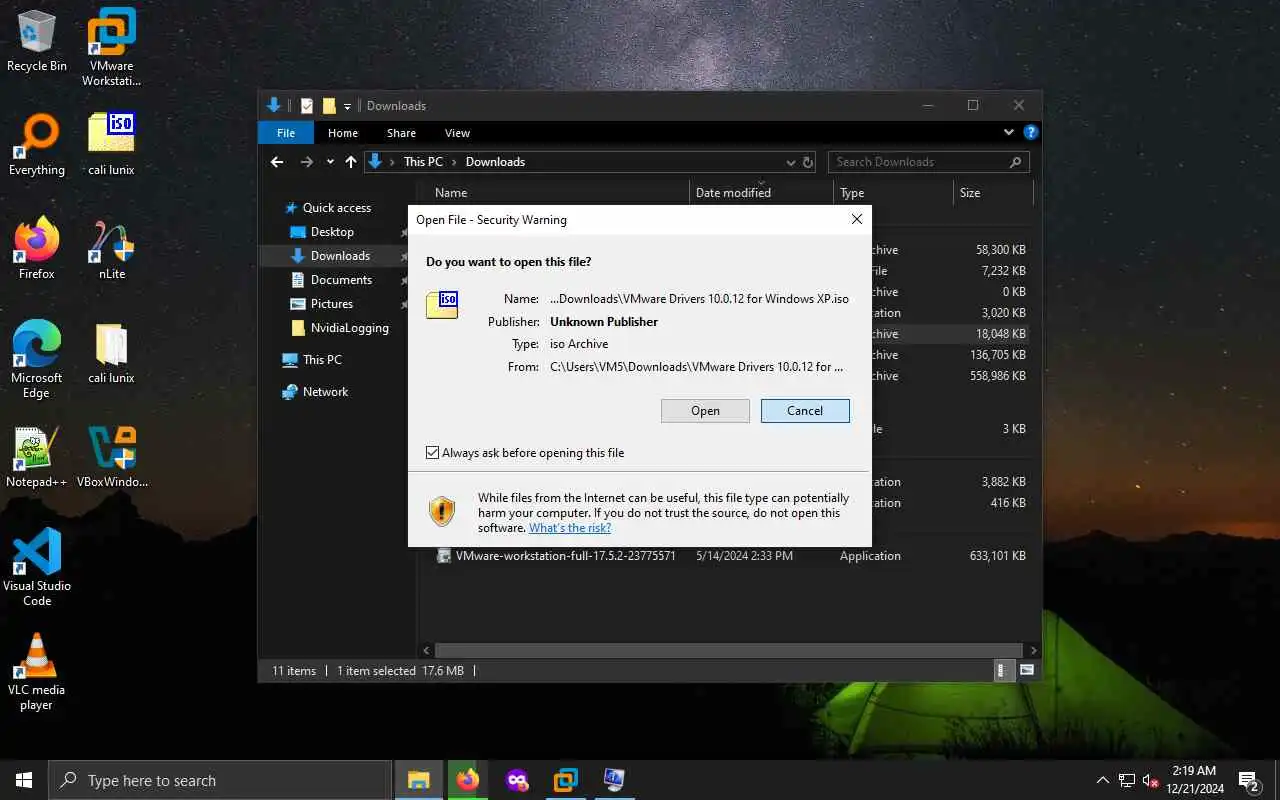
Task: Launch the Firefox desktop shortcut
Action: pos(37,248)
